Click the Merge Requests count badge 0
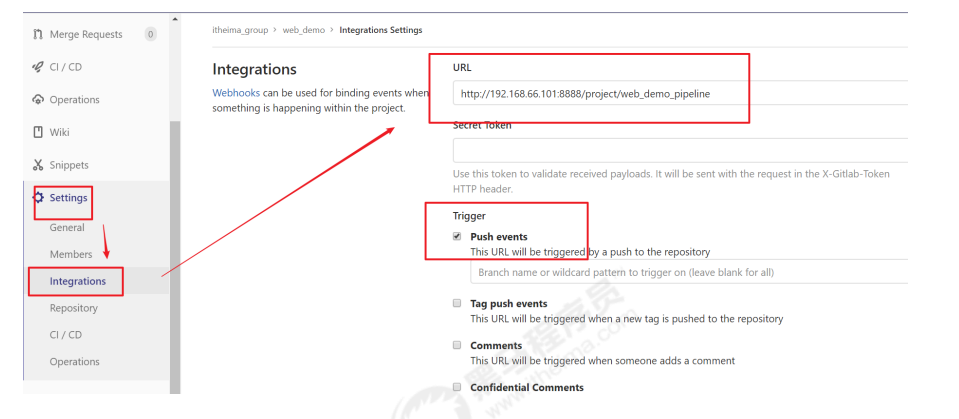Screen dimensions: 959x419 150,34
